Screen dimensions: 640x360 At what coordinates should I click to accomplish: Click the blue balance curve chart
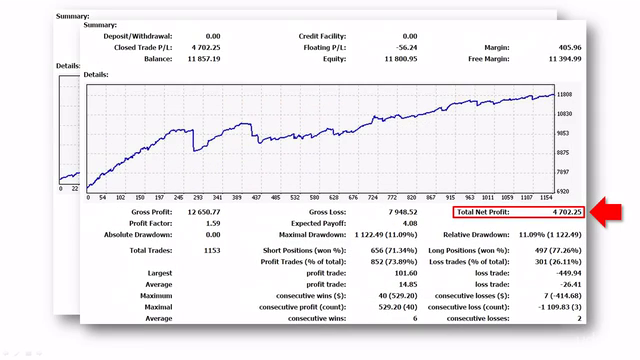click(x=320, y=139)
